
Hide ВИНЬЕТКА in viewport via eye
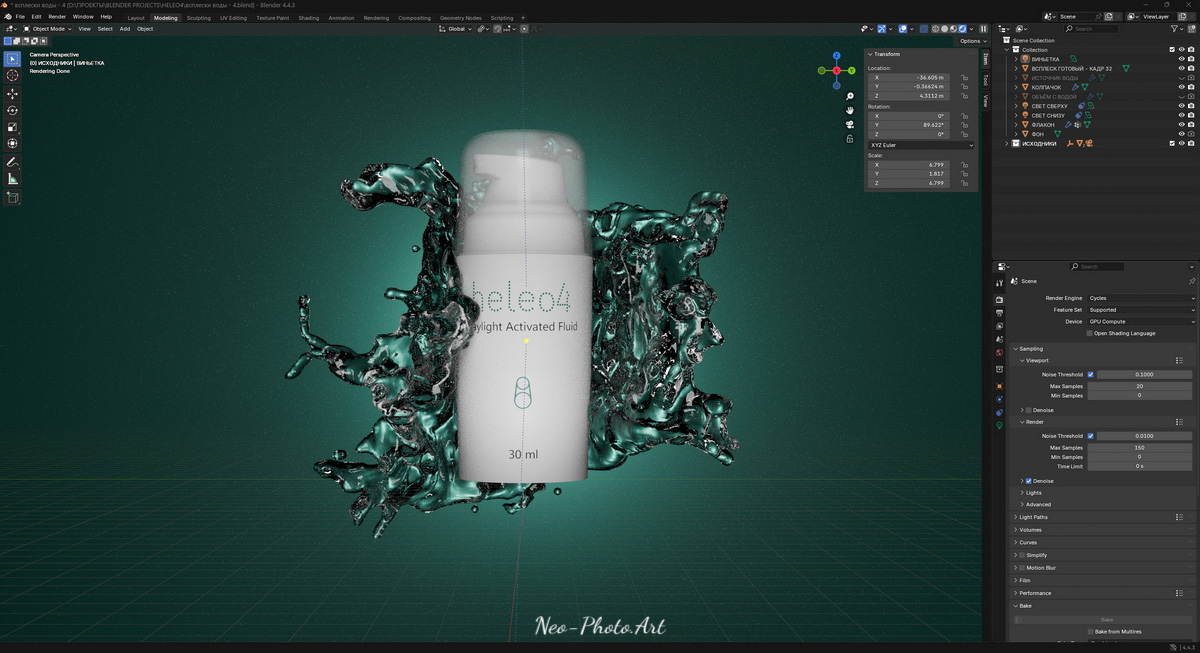point(1181,59)
